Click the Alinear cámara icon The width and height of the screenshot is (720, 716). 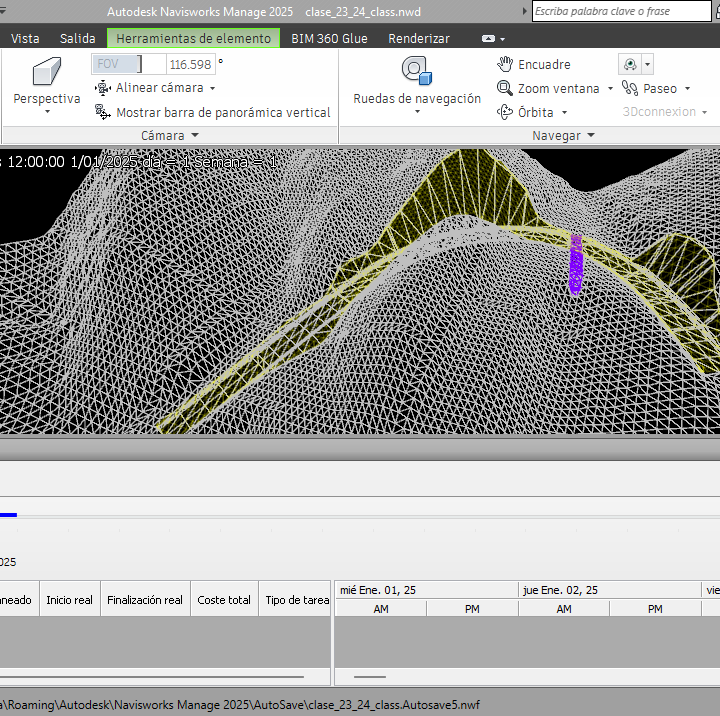coord(102,88)
